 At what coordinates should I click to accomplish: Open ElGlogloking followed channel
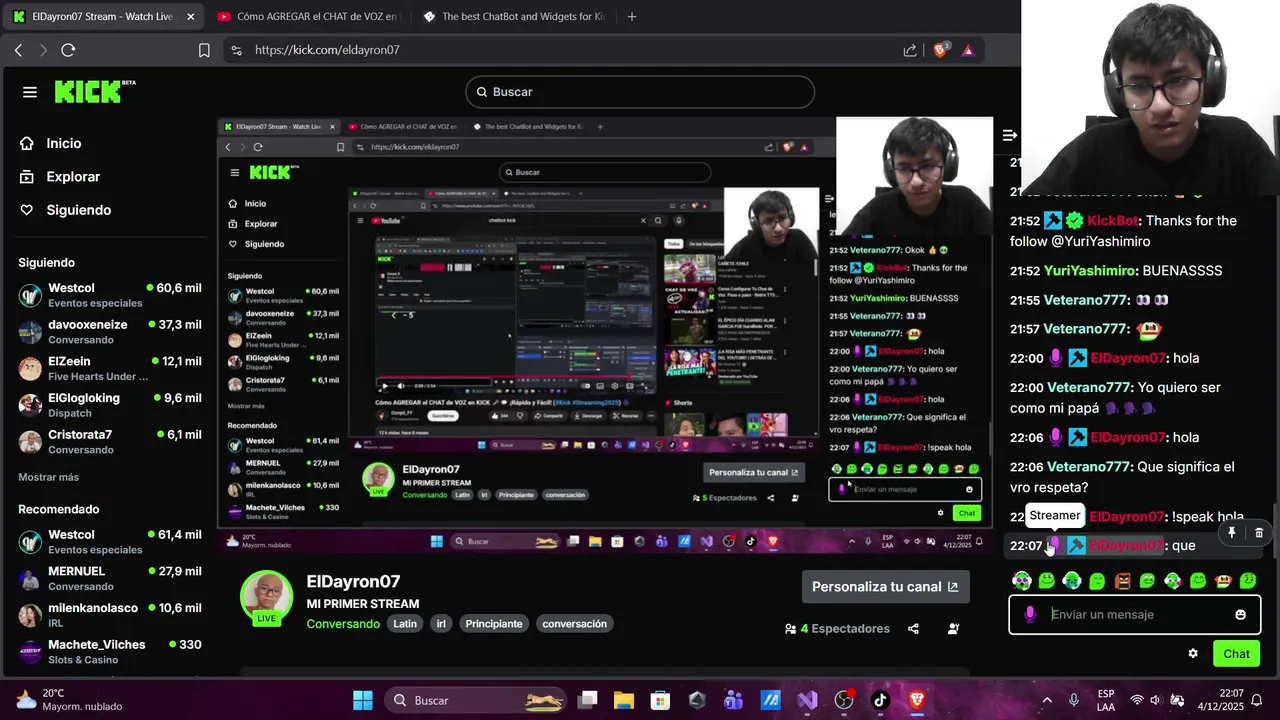110,405
